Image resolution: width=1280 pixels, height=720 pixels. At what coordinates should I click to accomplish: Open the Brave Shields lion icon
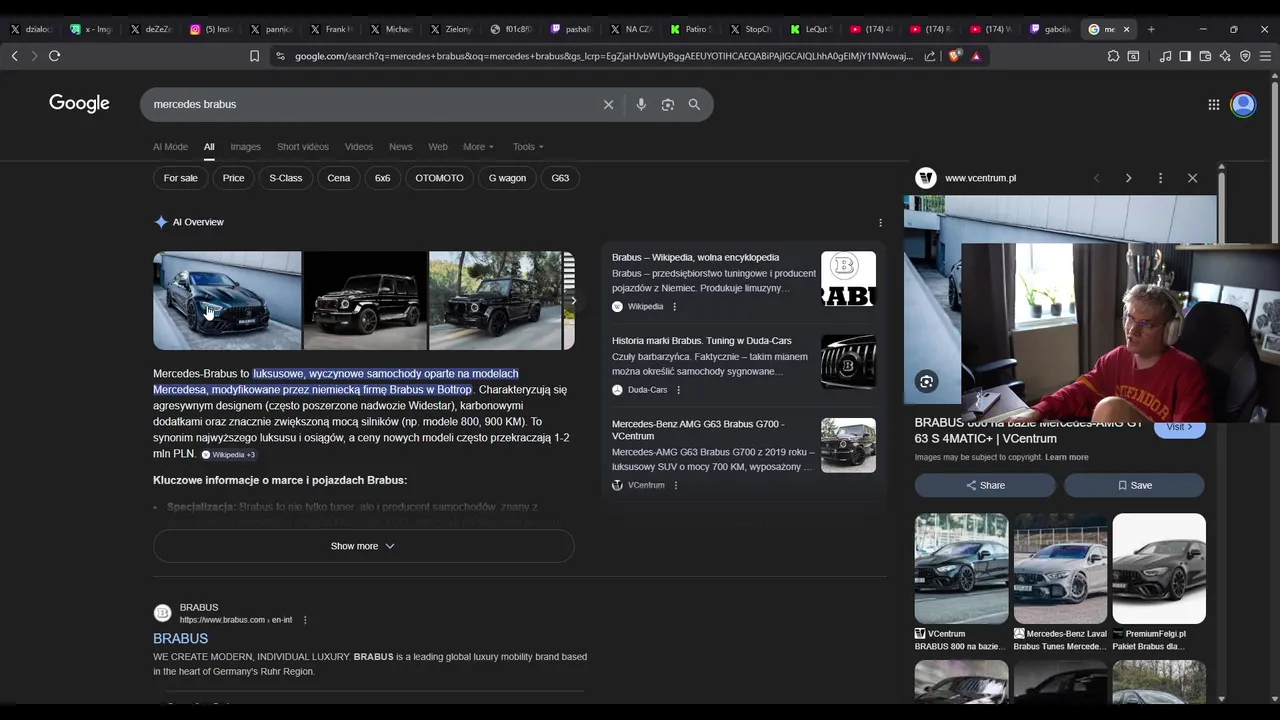(954, 56)
